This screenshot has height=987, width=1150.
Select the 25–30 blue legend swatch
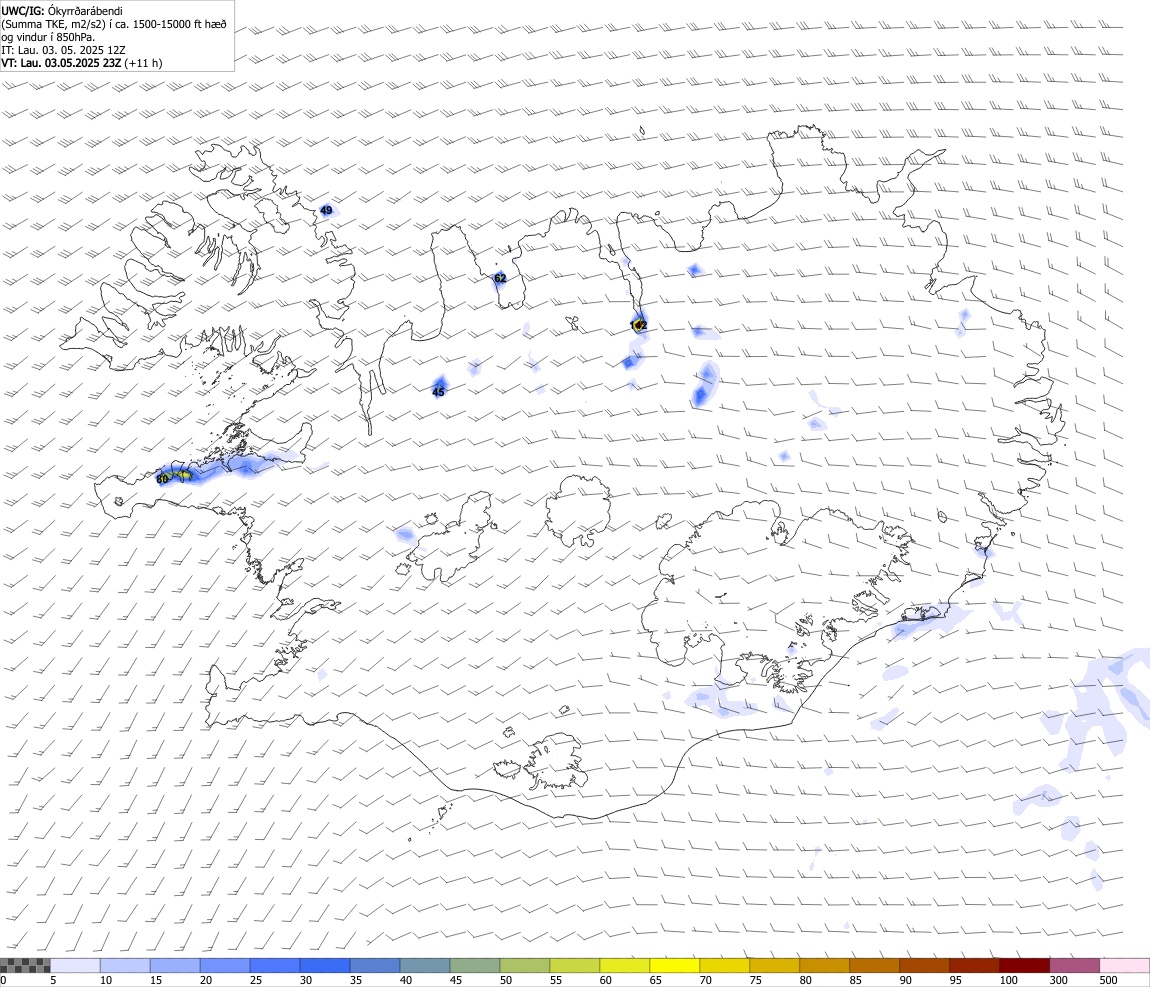(275, 966)
